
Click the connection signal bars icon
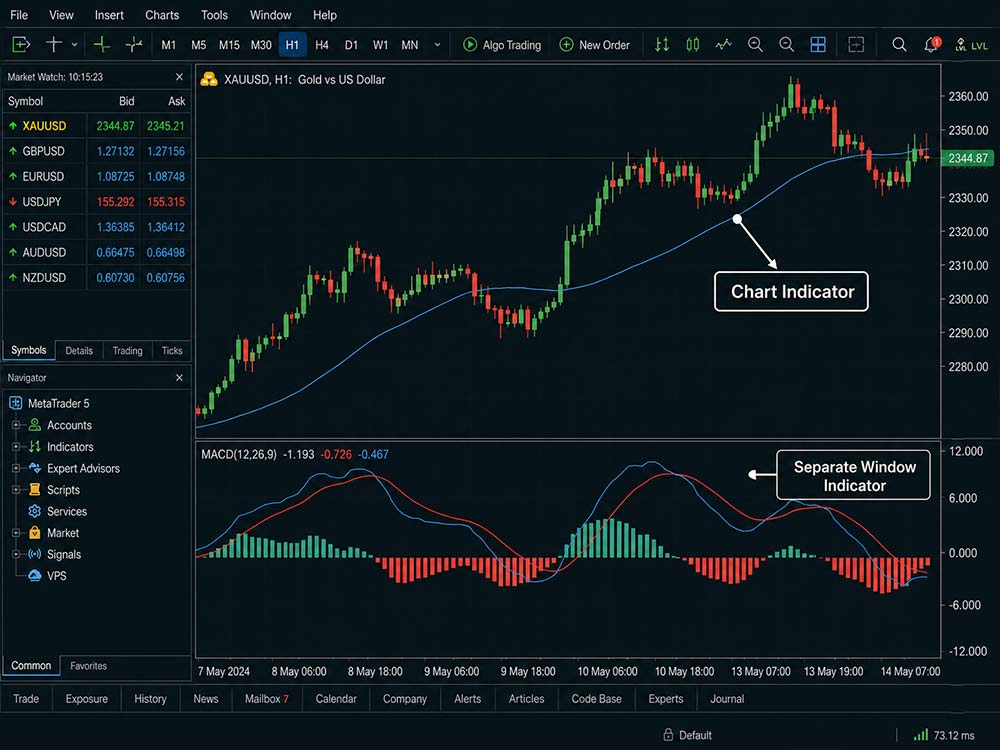click(x=920, y=735)
